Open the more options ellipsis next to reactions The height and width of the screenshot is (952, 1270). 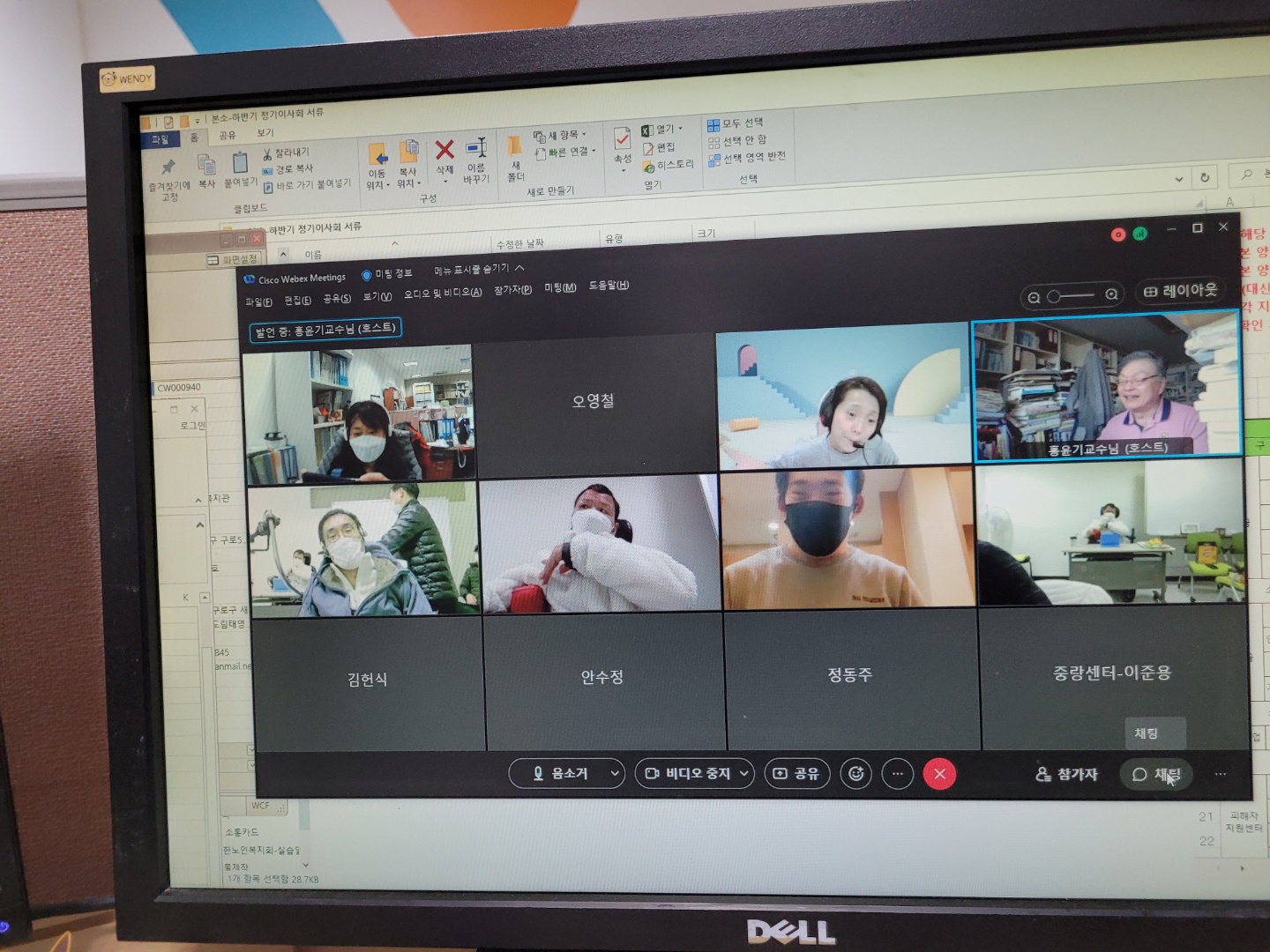(898, 774)
